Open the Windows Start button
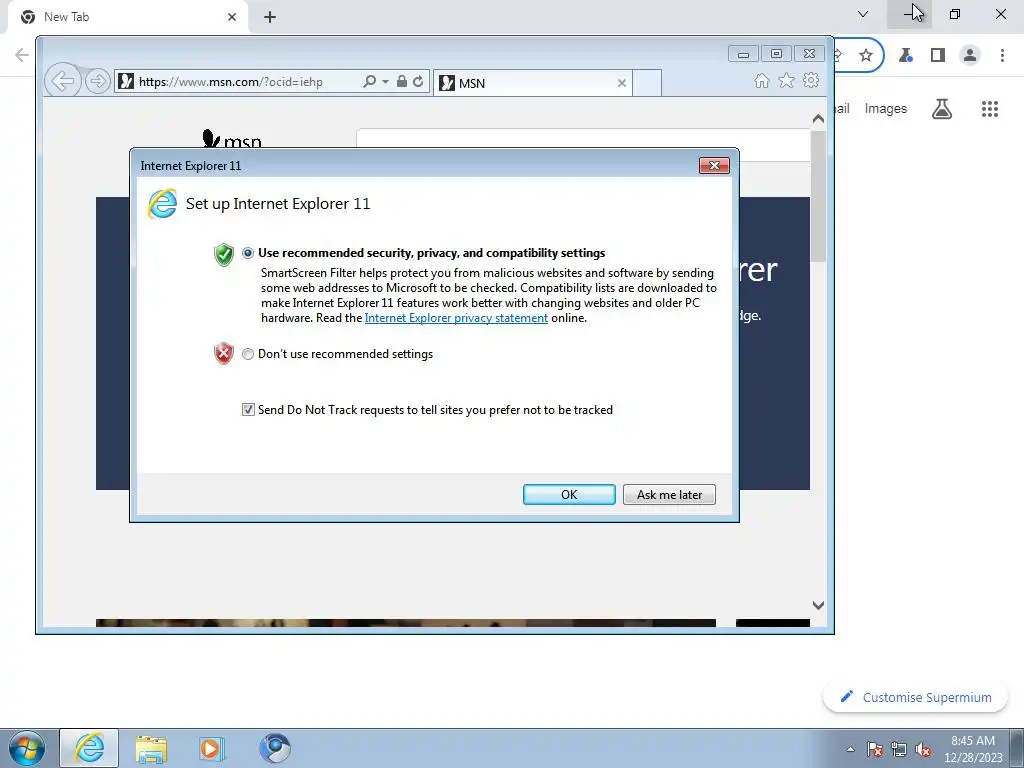The height and width of the screenshot is (768, 1024). (x=27, y=748)
